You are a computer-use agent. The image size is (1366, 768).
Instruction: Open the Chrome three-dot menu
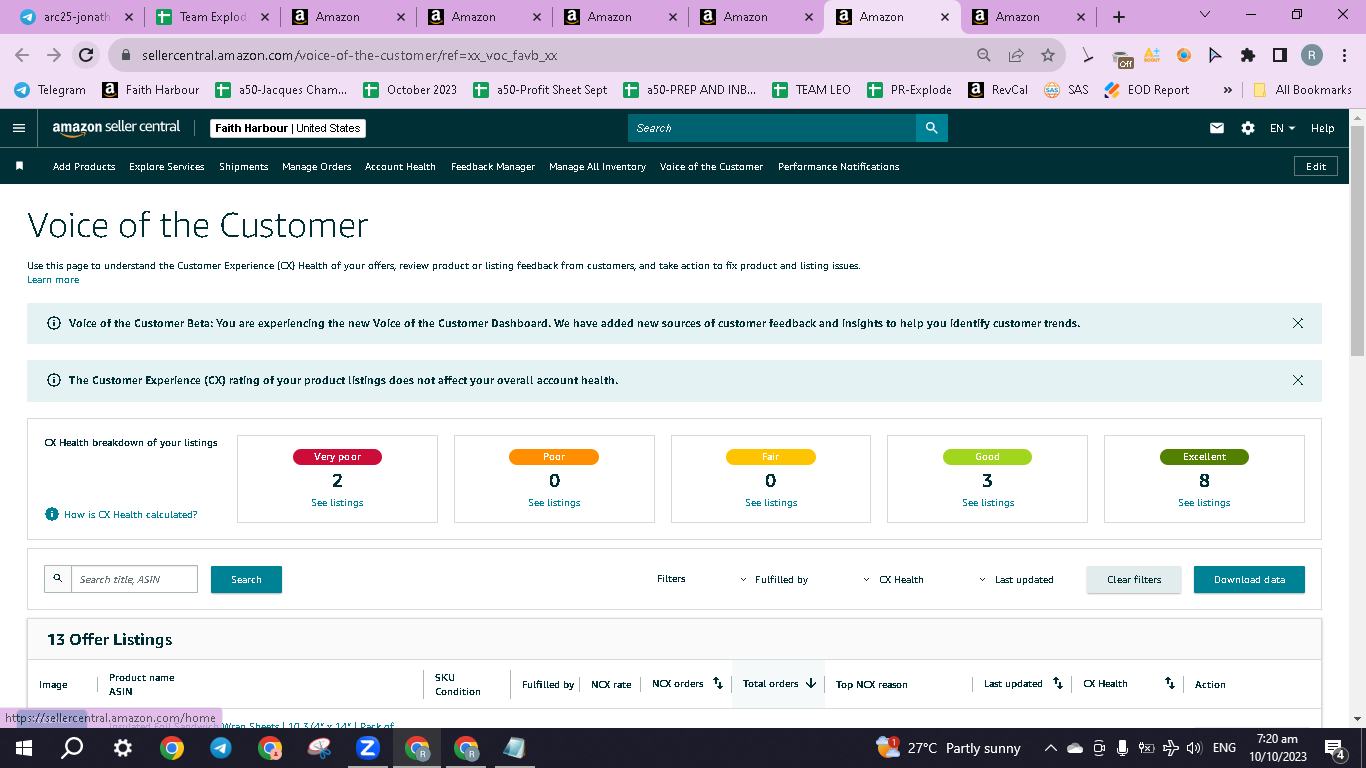point(1344,56)
